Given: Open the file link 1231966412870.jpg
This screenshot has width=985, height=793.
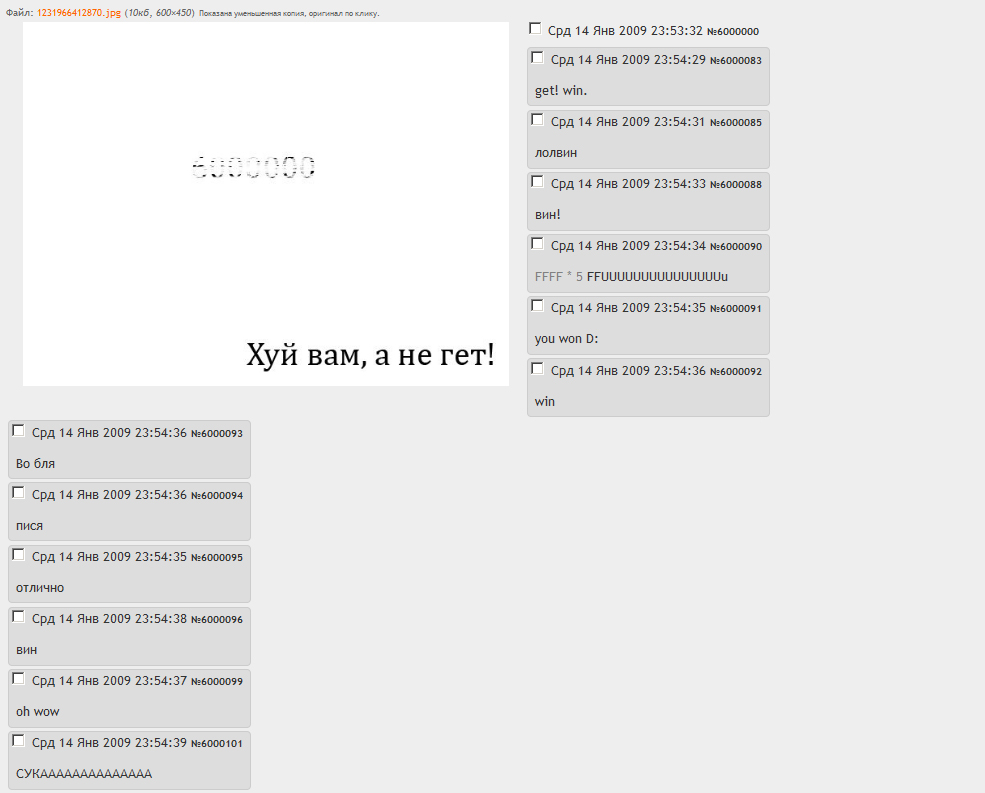Looking at the screenshot, I should 79,13.
